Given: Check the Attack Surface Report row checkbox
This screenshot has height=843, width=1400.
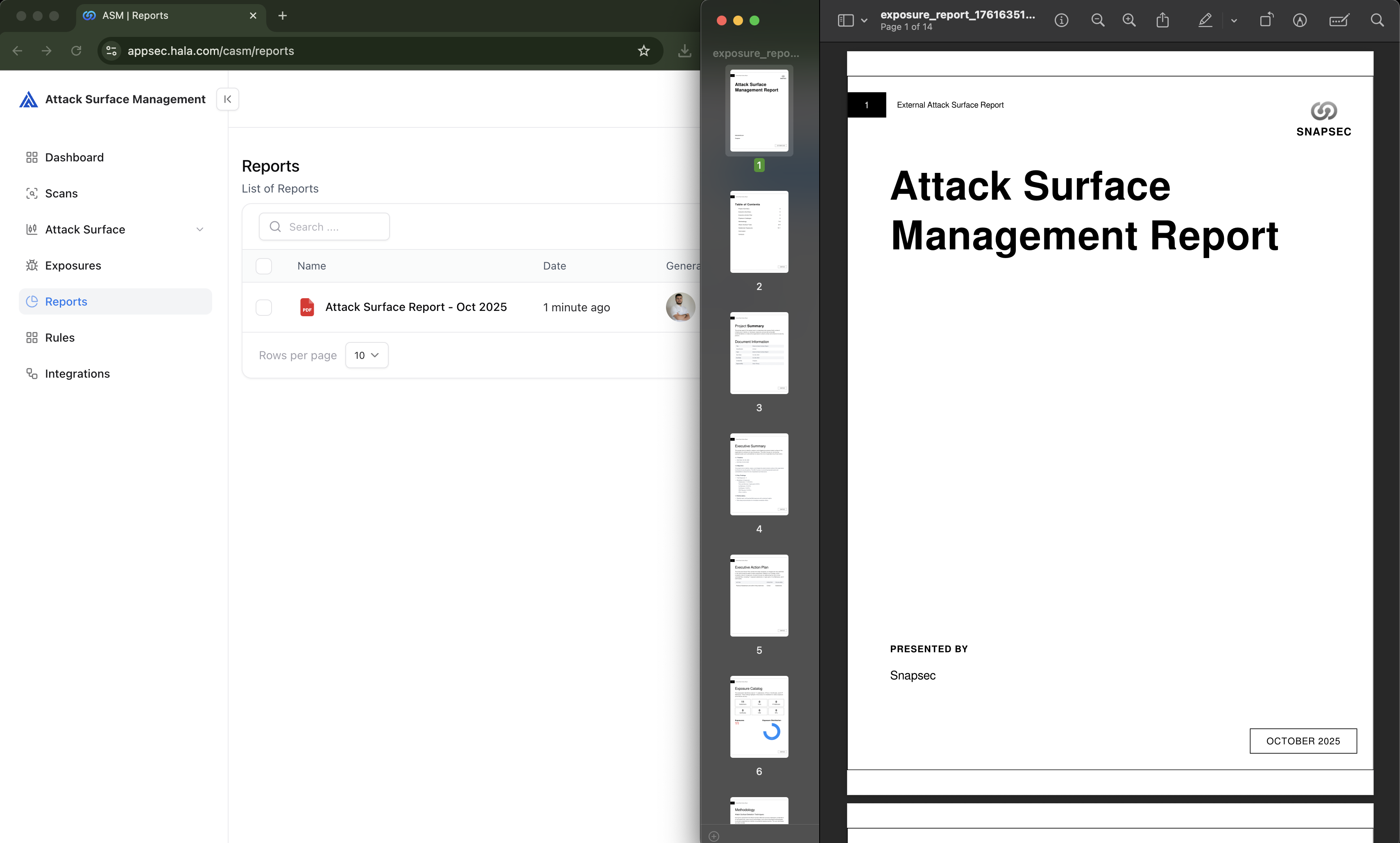Looking at the screenshot, I should click(x=263, y=307).
